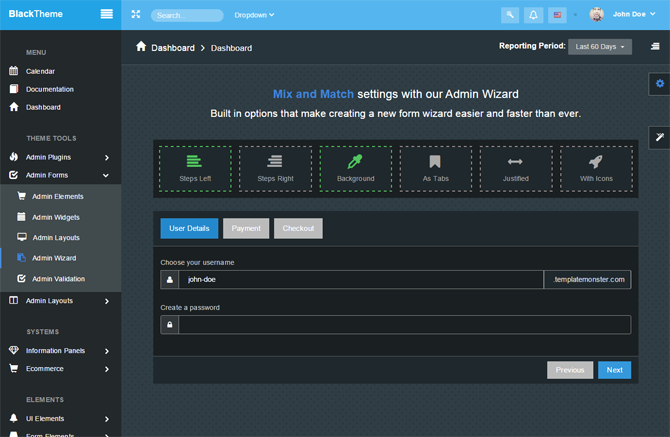Screen dimensions: 670x437
Task: Click the Ecommerce cart icon
Action: 14,368
